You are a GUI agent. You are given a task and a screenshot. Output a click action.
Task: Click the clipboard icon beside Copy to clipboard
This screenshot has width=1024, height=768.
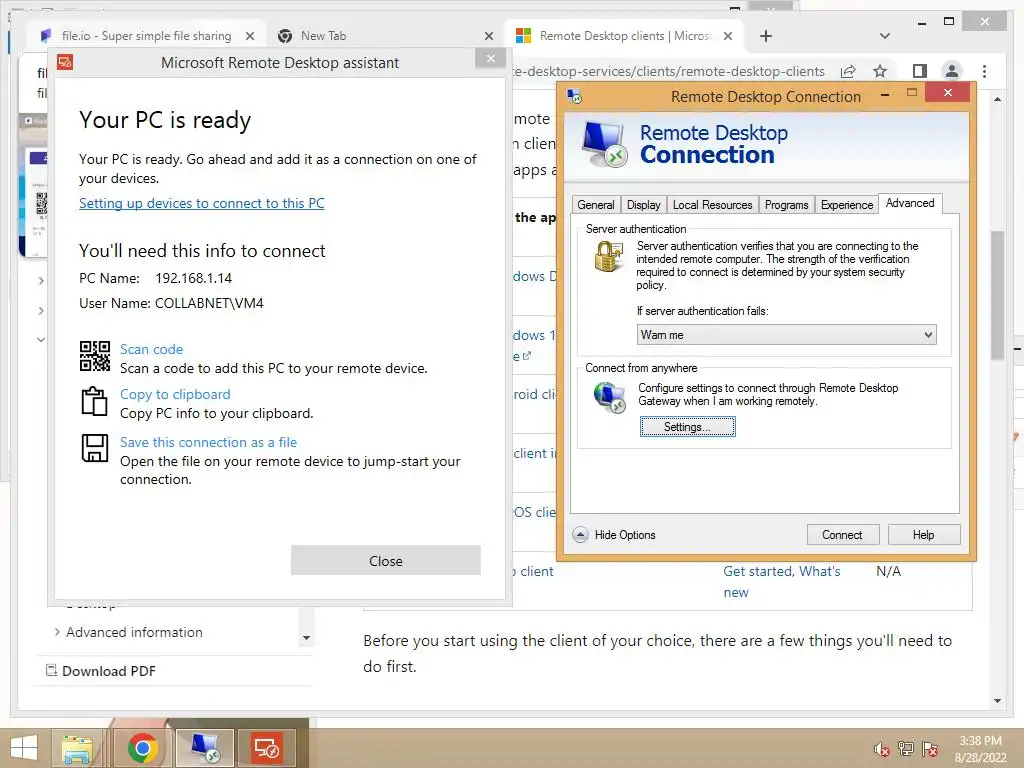94,401
